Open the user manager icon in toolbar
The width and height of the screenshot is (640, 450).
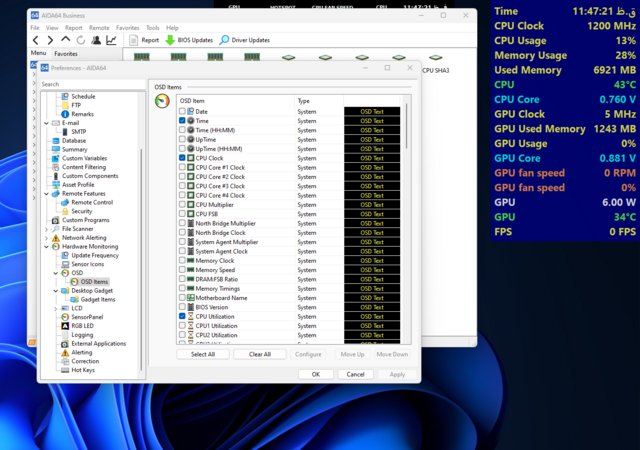[x=96, y=40]
